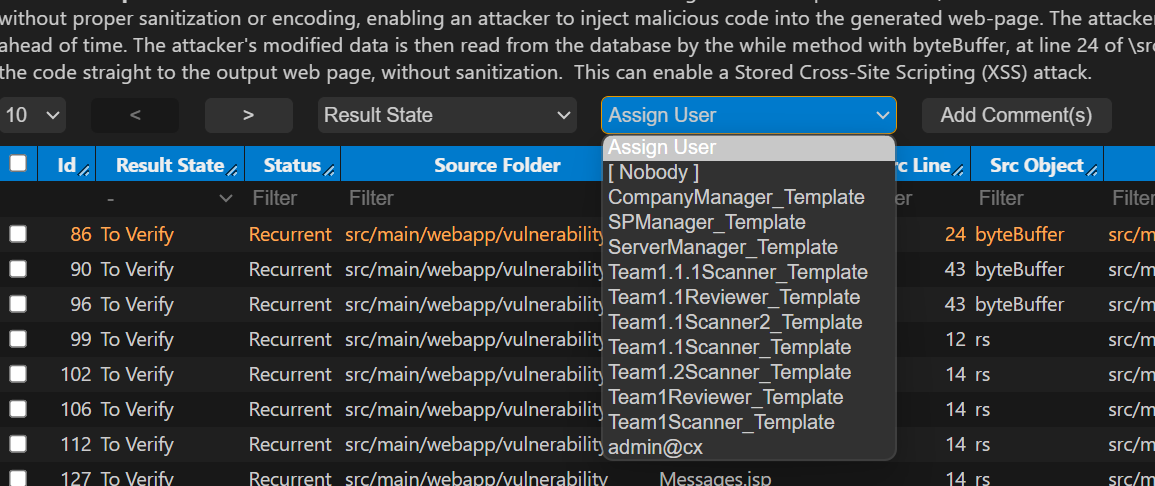Open the page size dropdown showing 10
1155x486 pixels.
pyautogui.click(x=32, y=116)
